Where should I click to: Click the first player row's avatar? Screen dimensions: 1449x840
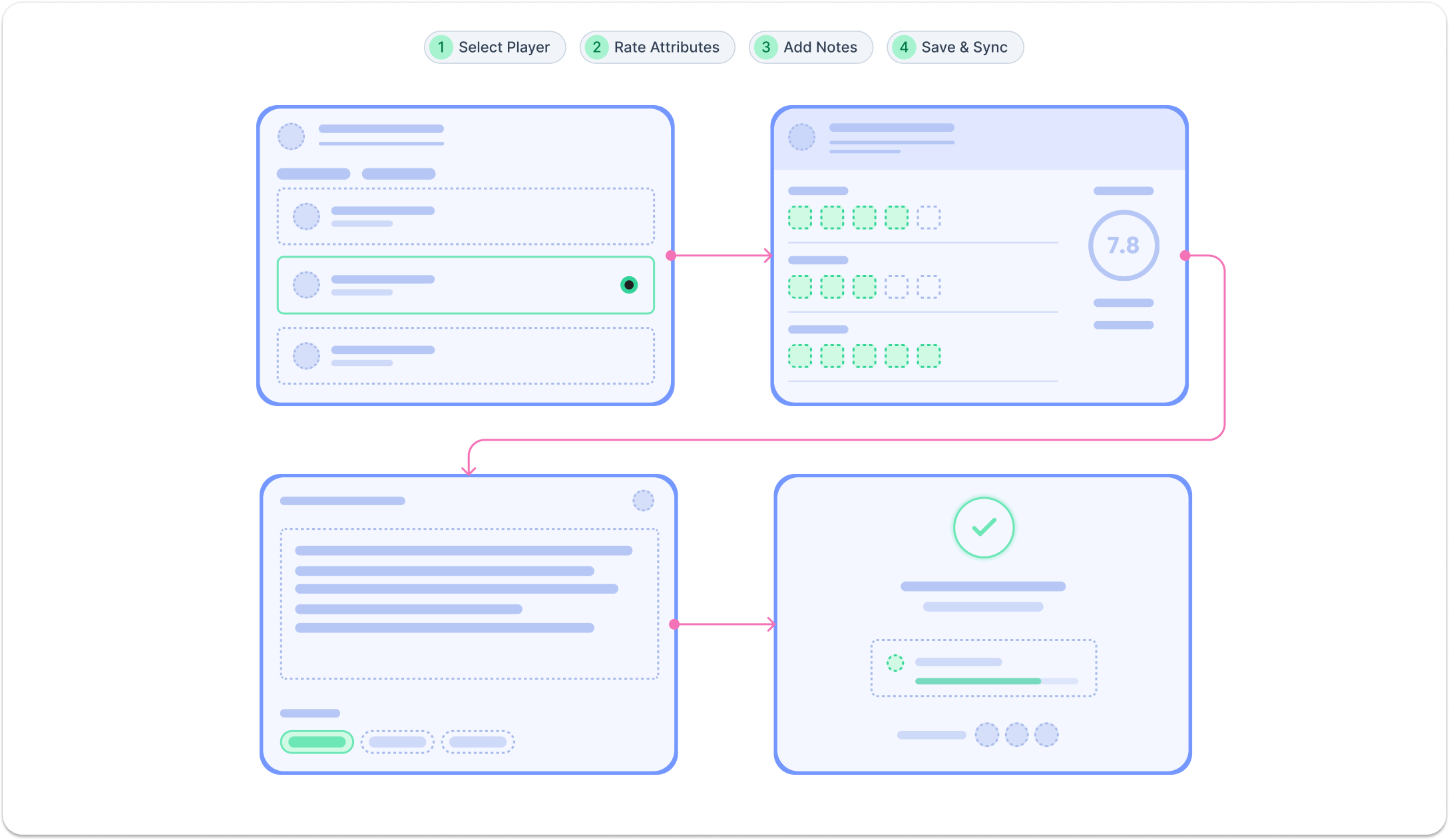click(x=306, y=216)
